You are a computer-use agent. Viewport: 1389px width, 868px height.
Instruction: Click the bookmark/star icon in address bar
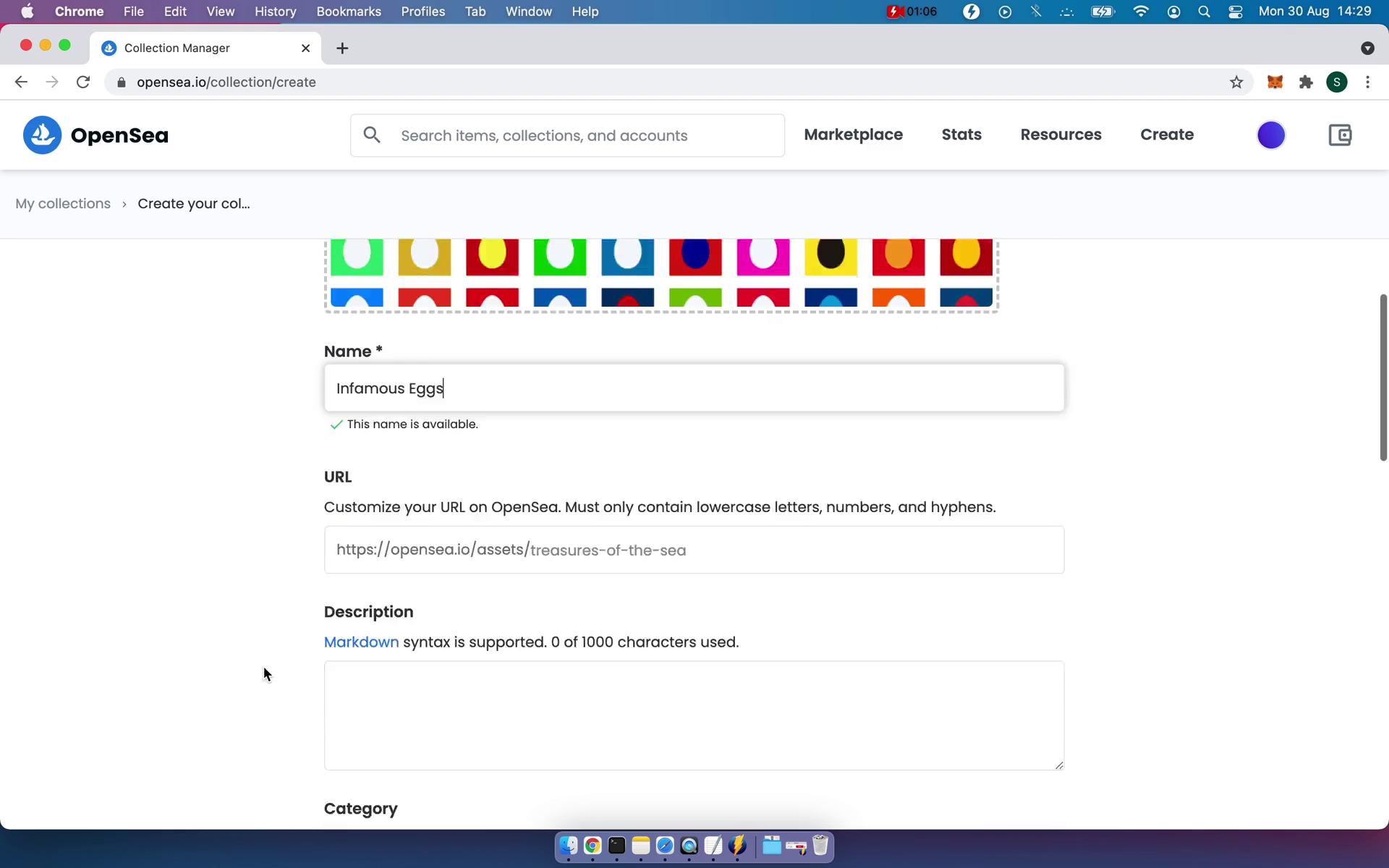1236,82
